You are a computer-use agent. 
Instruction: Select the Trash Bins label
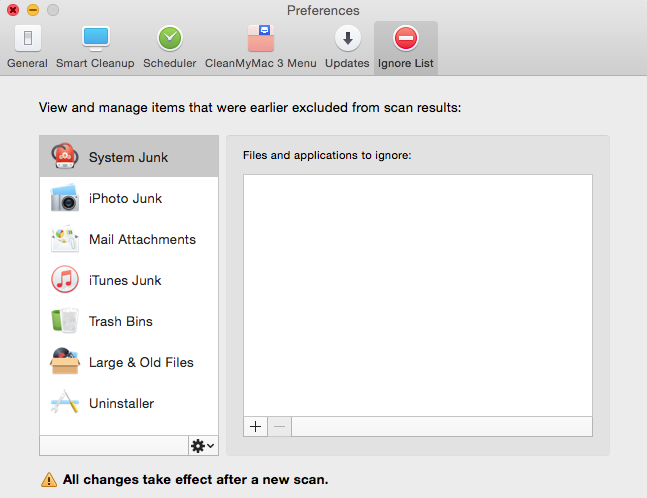click(x=120, y=321)
